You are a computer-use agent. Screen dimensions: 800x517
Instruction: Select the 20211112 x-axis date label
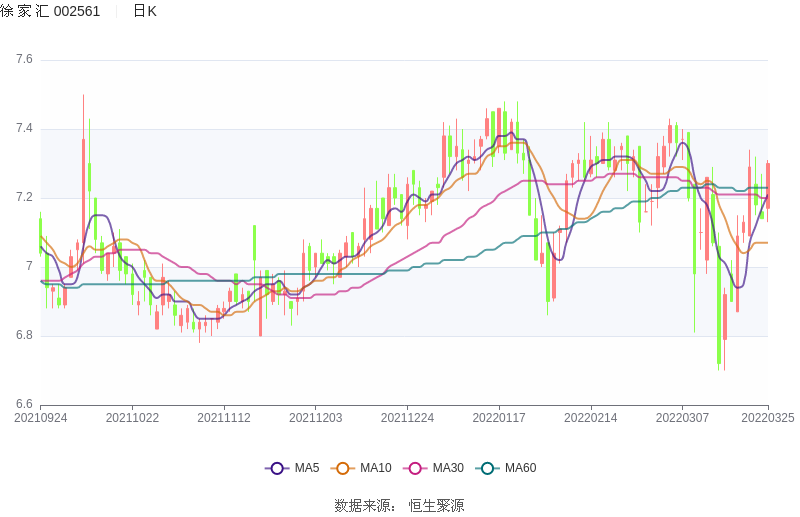coord(224,418)
